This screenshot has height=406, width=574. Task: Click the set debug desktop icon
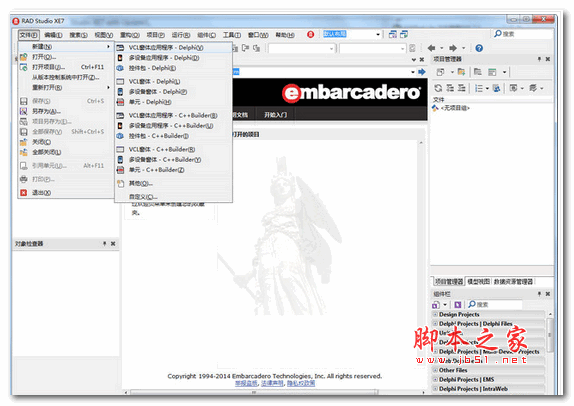[x=404, y=34]
